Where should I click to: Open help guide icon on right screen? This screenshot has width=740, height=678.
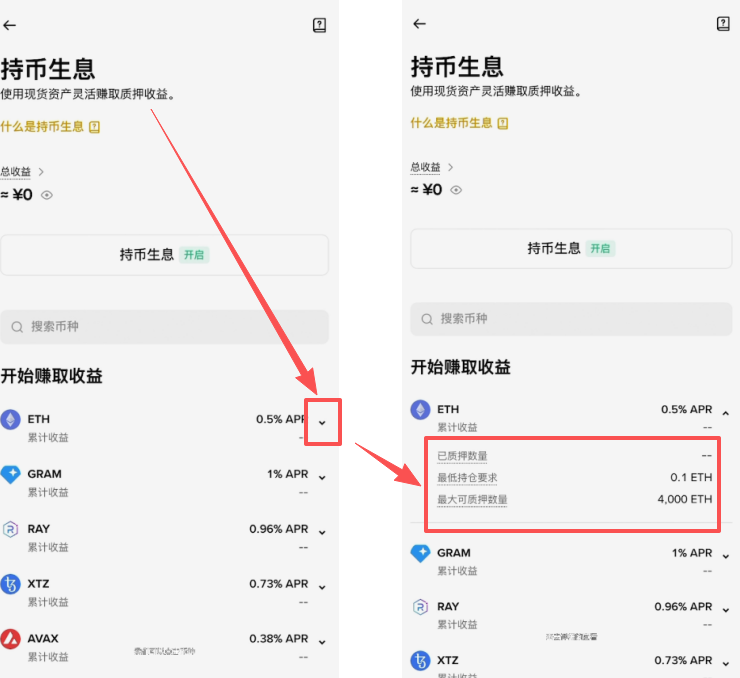(723, 24)
